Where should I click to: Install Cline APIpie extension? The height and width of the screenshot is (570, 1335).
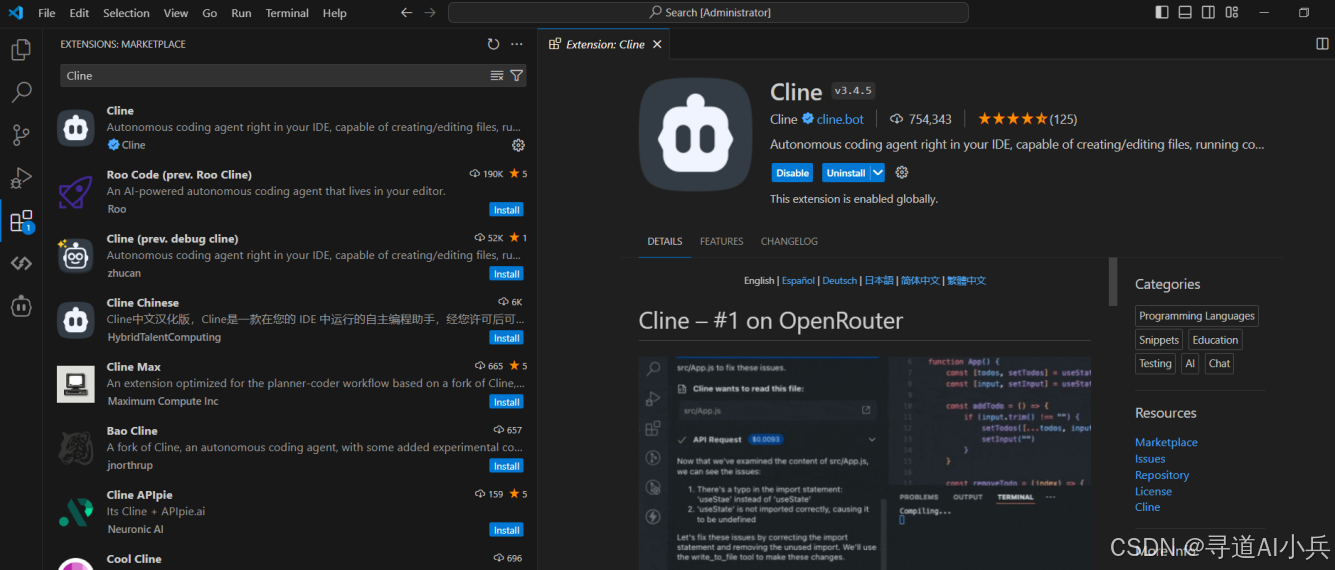pyautogui.click(x=507, y=530)
